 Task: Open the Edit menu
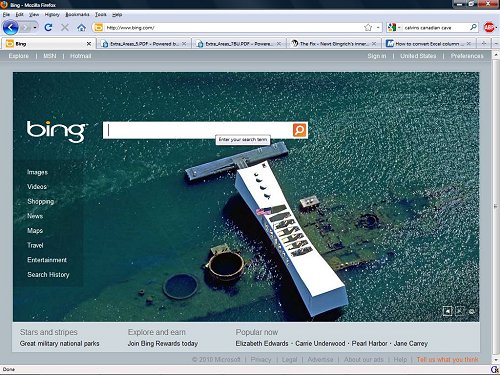20,14
